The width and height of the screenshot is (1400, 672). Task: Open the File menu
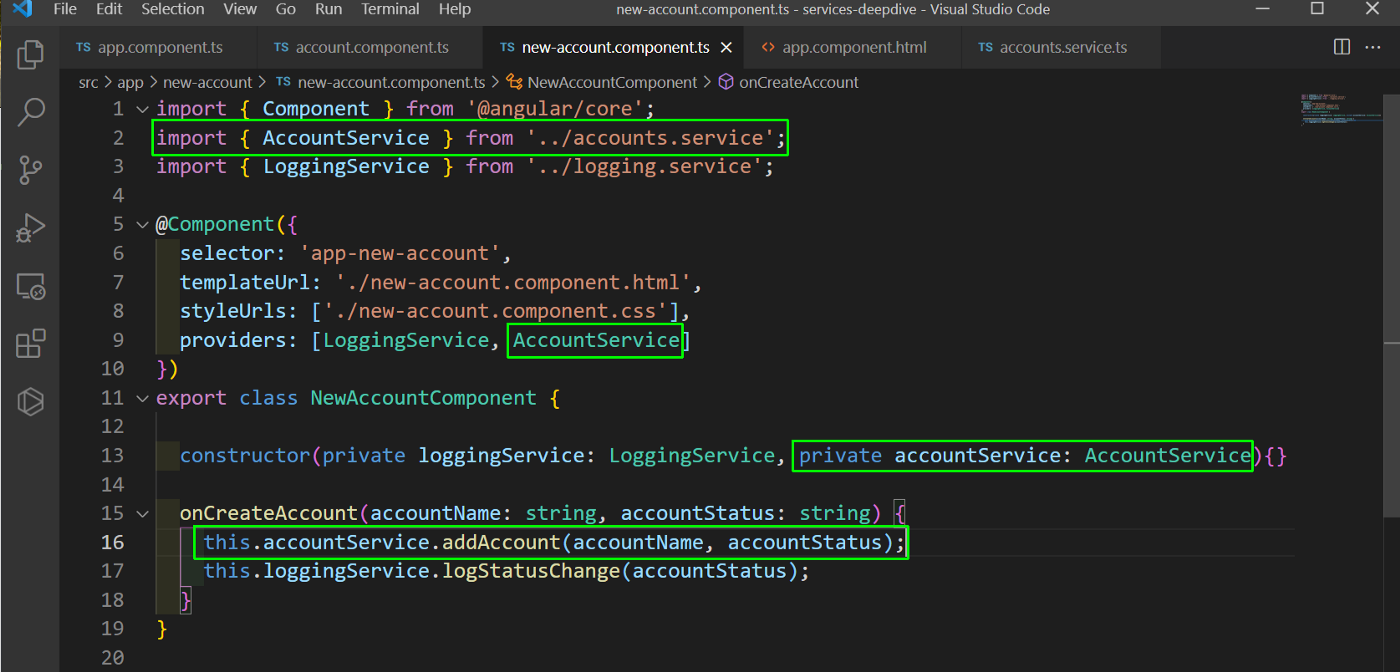(65, 9)
